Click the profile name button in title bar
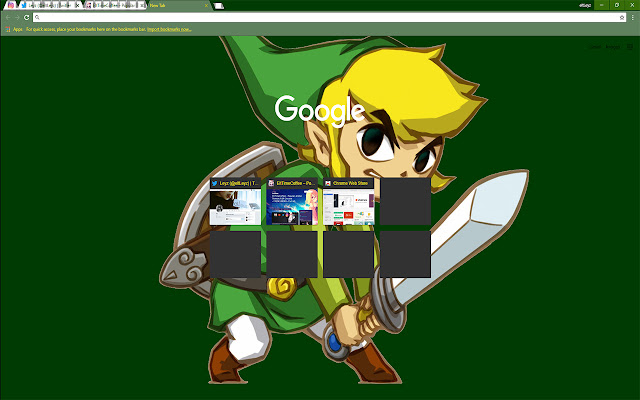 584,5
